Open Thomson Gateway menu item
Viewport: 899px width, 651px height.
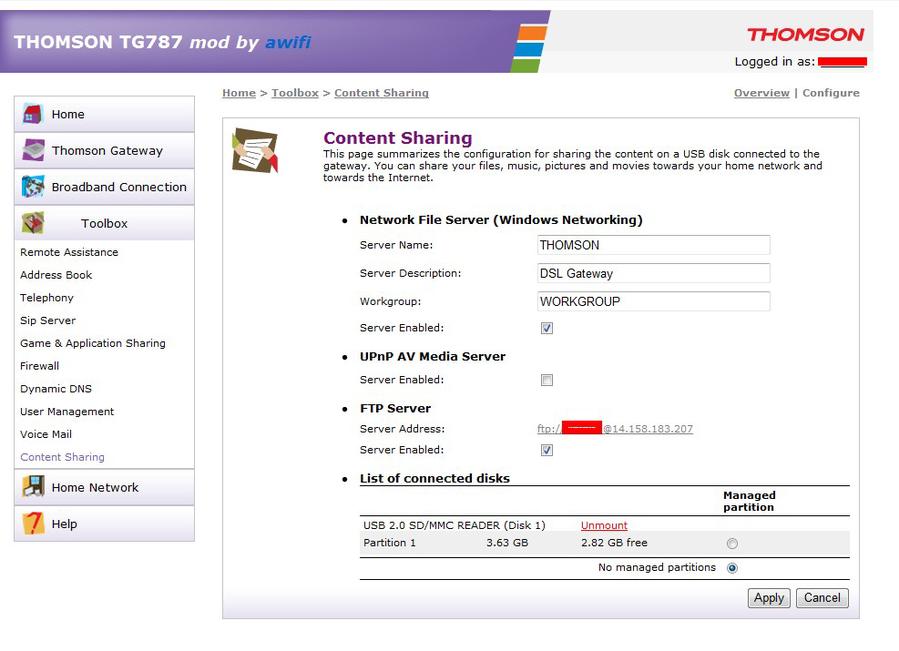[104, 150]
